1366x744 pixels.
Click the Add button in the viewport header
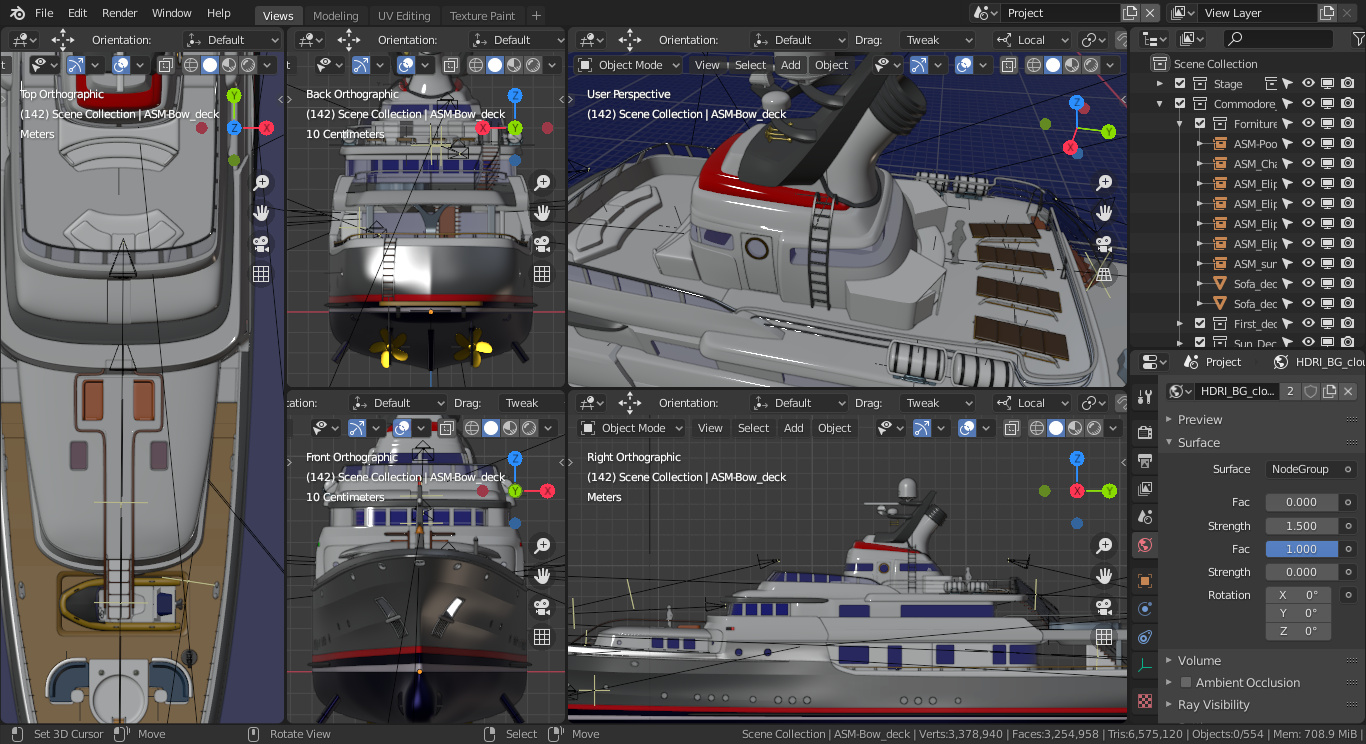pos(790,64)
